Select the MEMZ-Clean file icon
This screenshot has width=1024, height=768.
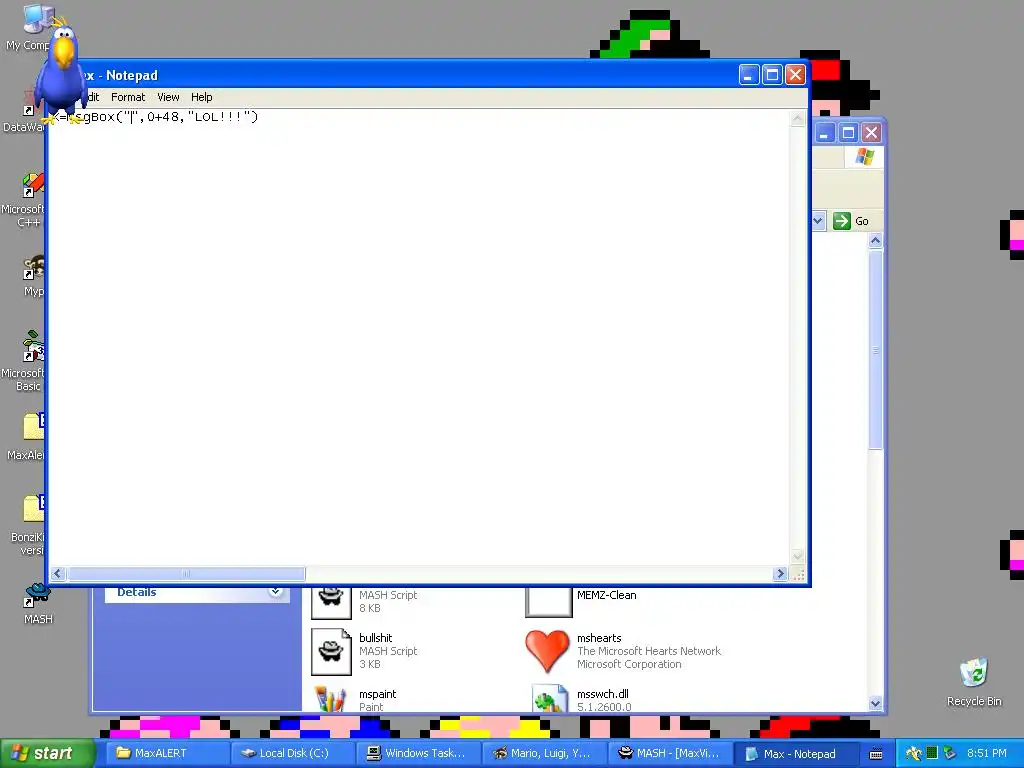click(549, 602)
